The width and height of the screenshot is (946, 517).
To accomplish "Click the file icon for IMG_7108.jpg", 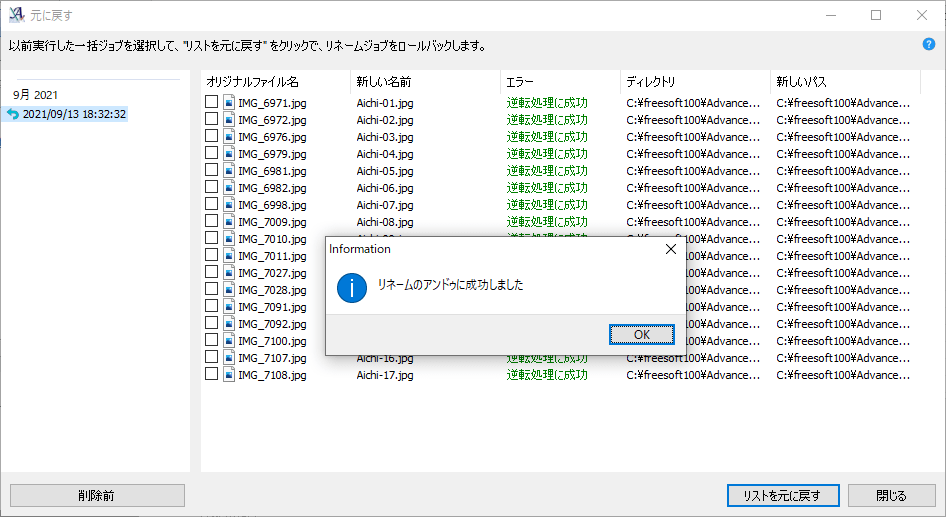I will 229,375.
